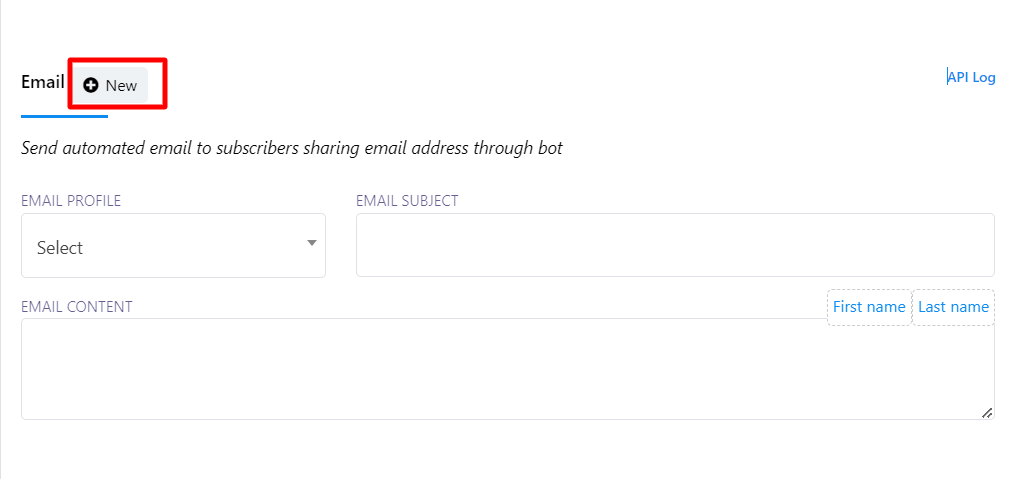Image resolution: width=1016 pixels, height=479 pixels.
Task: Open the API Log link
Action: pos(973,77)
